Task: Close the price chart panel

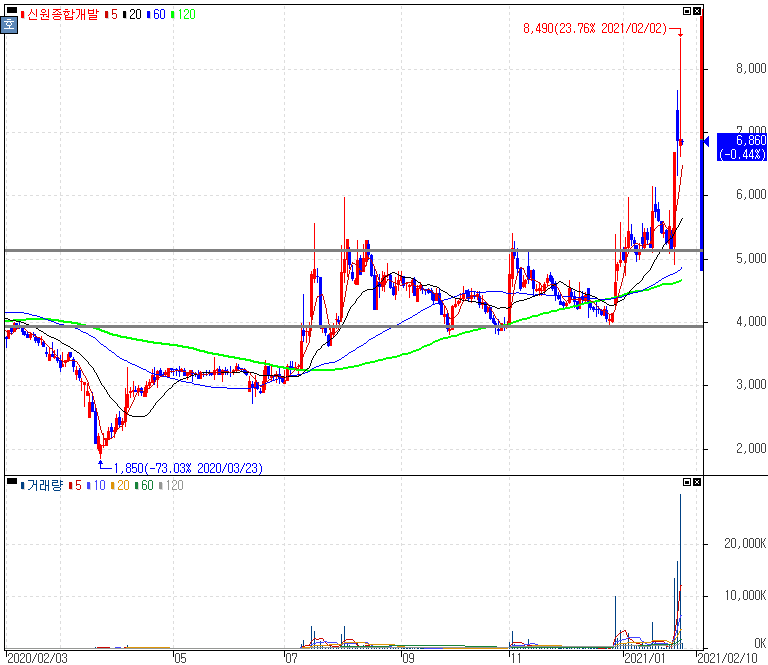Action: click(697, 11)
